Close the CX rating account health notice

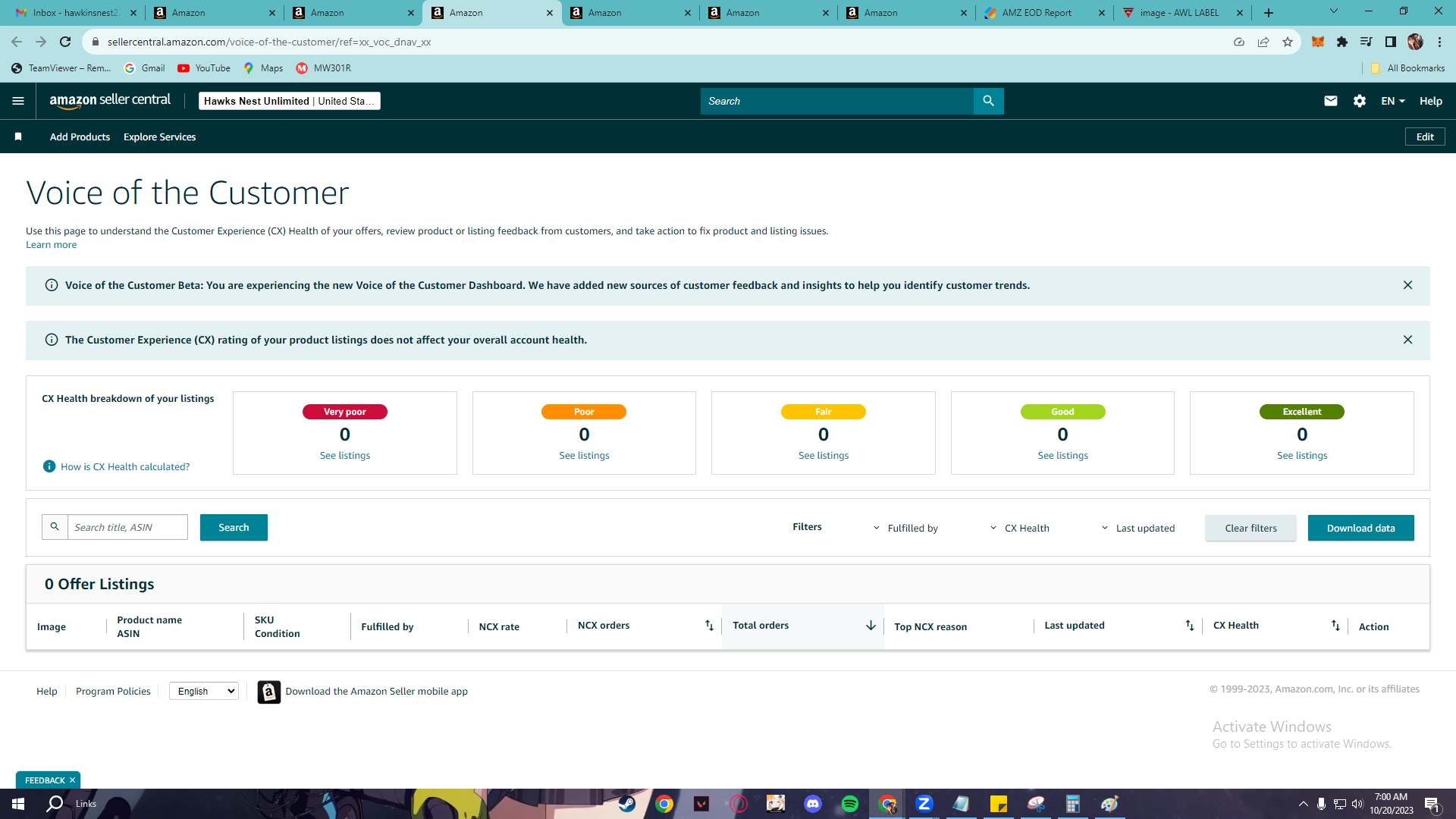pyautogui.click(x=1407, y=340)
